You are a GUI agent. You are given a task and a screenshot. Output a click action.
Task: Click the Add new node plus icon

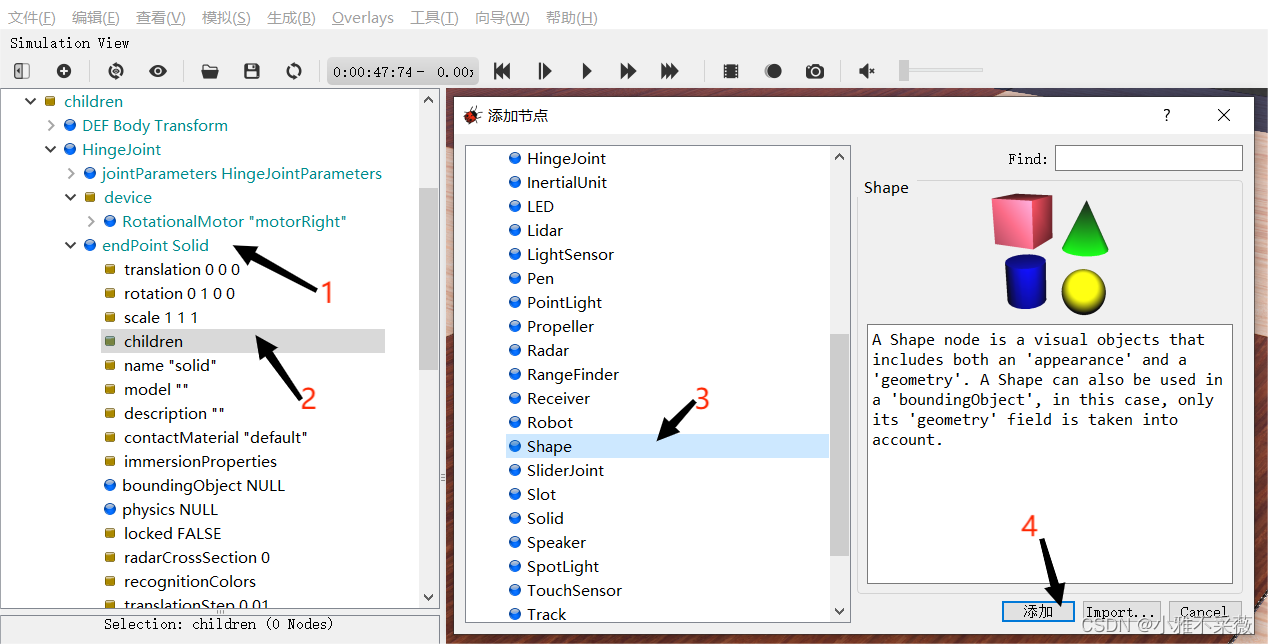click(x=64, y=71)
